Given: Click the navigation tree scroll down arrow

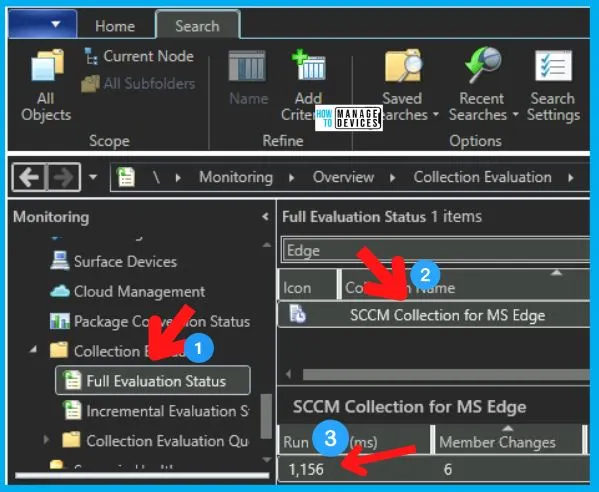Looking at the screenshot, I should (267, 460).
